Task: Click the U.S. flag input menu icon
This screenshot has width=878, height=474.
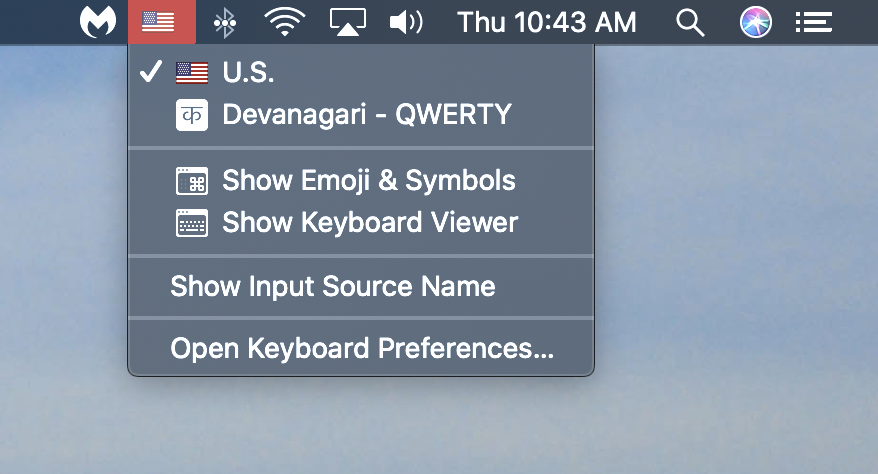Action: pos(162,22)
